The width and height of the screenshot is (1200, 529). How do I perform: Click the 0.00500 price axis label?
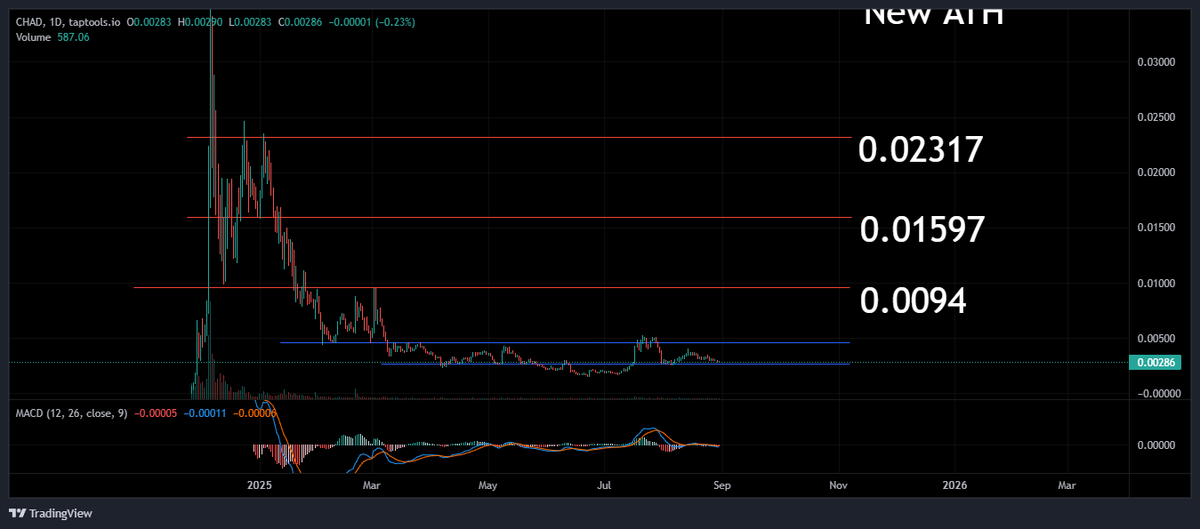(1154, 340)
